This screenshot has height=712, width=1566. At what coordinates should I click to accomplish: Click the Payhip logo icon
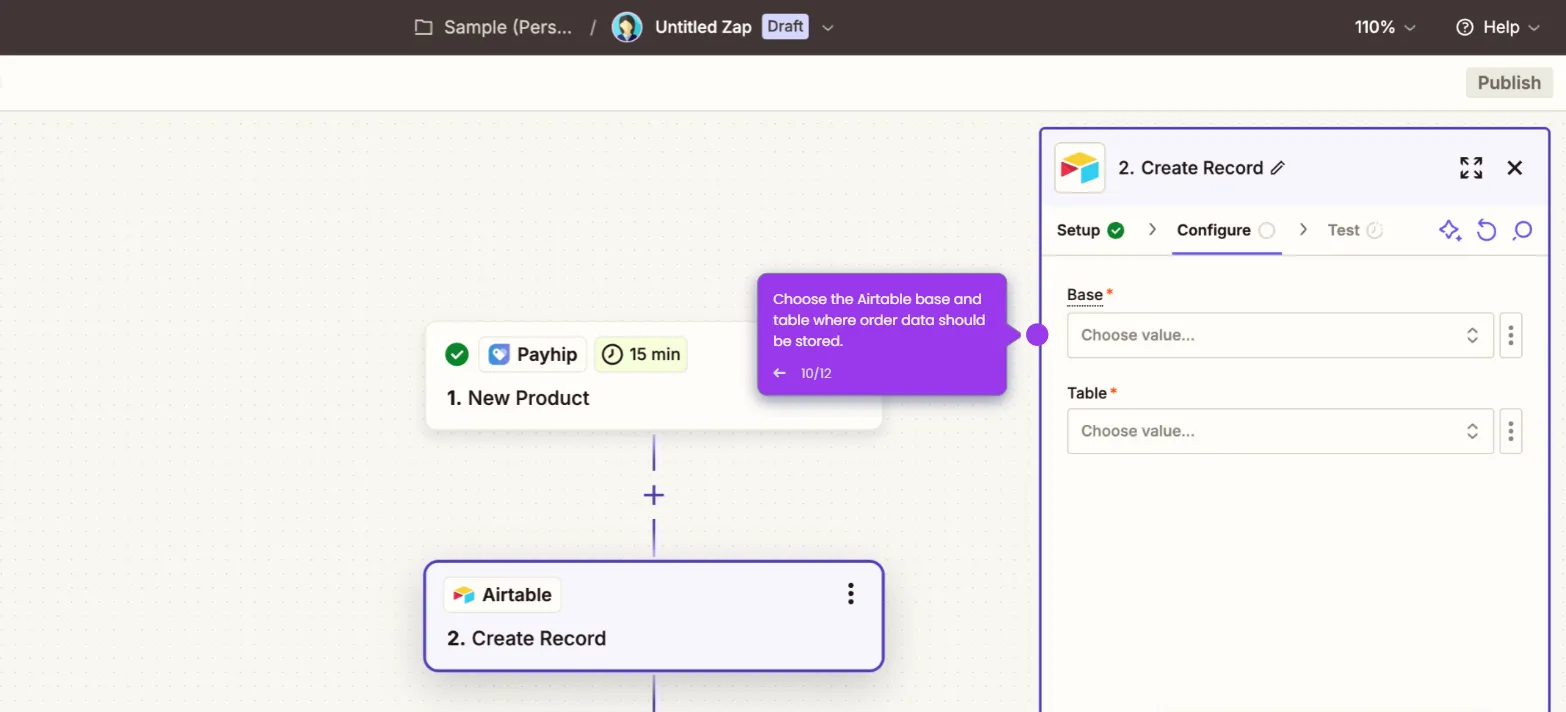coord(499,354)
